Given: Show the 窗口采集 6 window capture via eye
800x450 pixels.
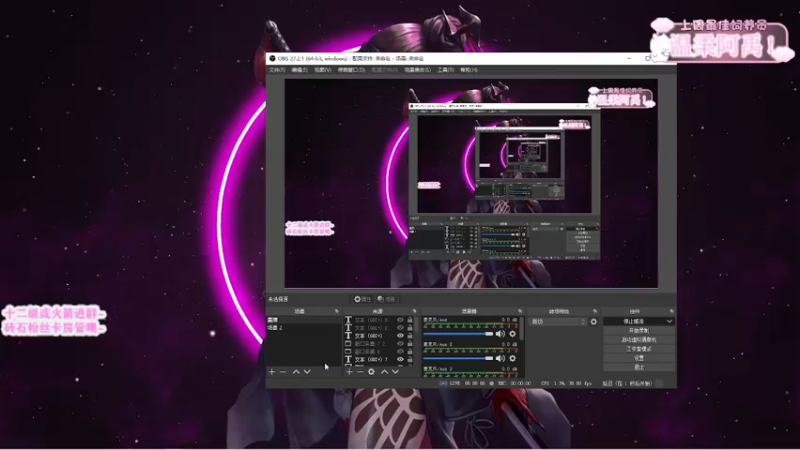Looking at the screenshot, I should point(401,352).
